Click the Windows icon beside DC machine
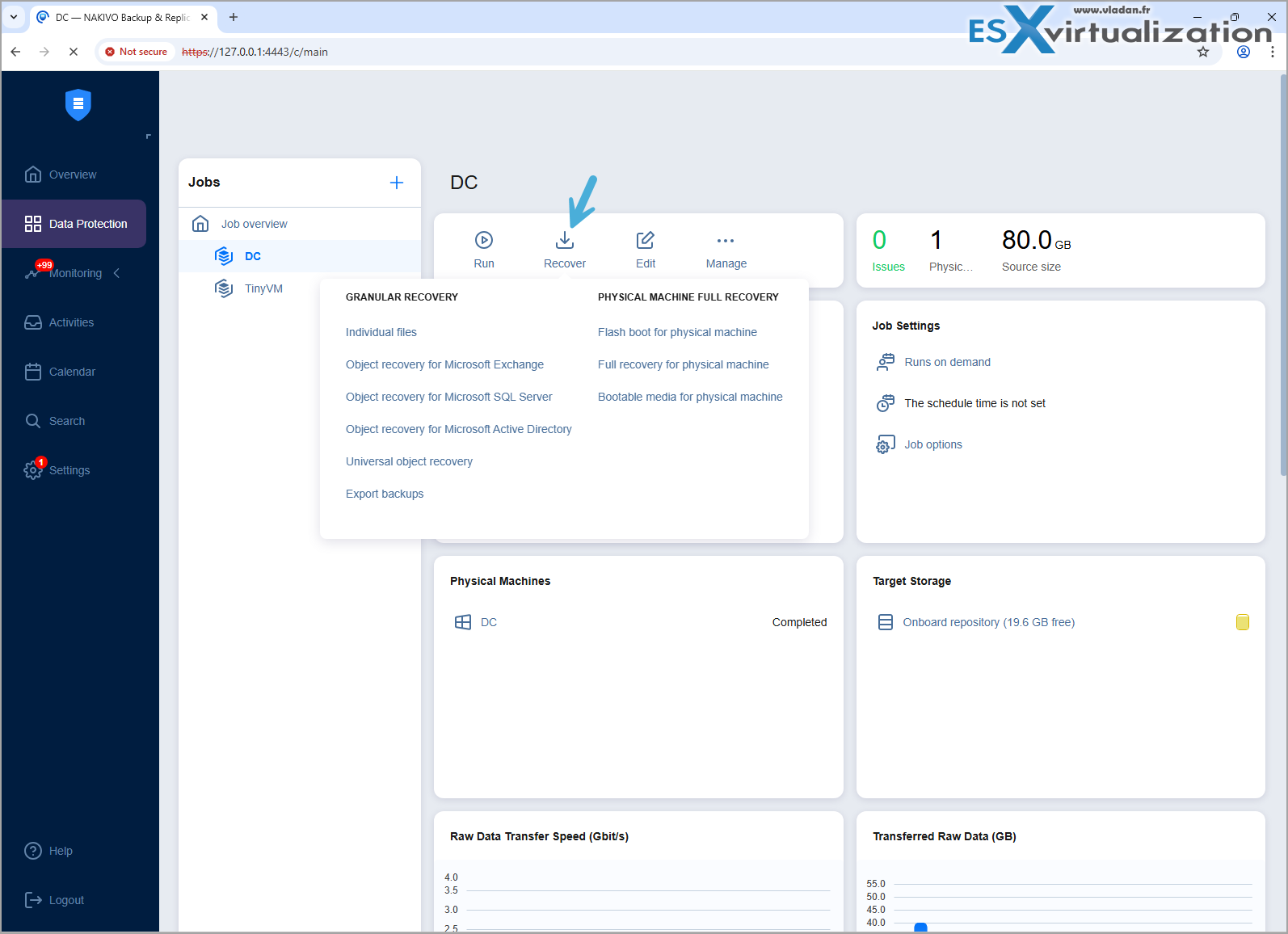 pos(463,622)
